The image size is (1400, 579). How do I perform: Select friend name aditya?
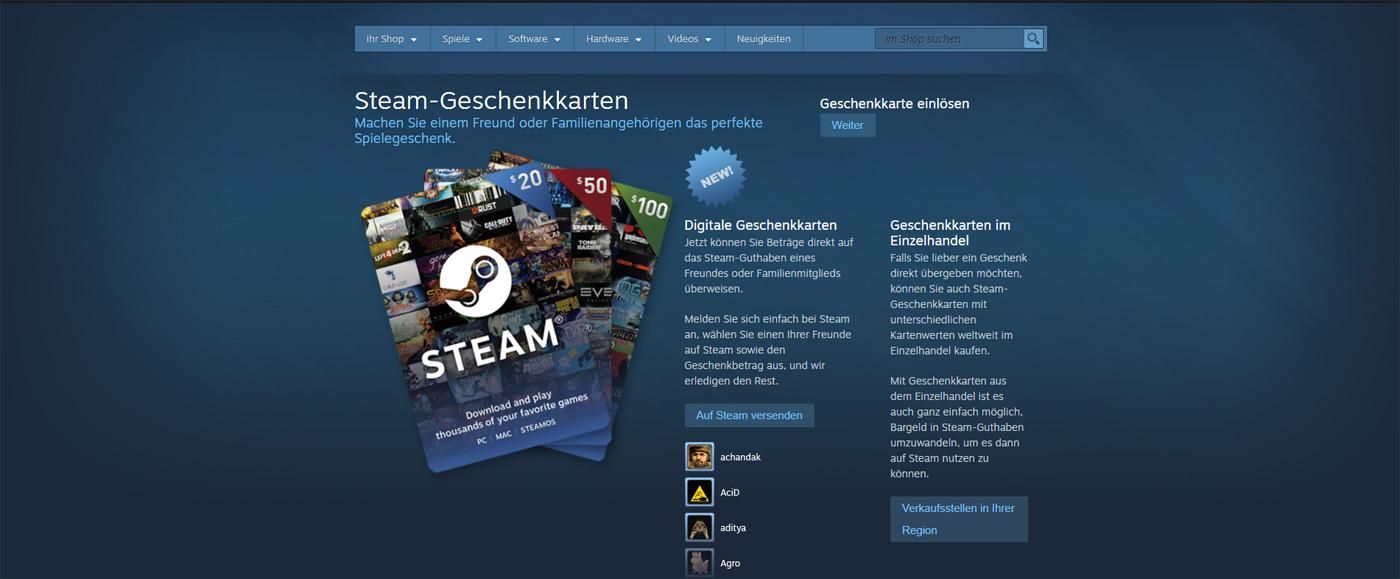pos(733,527)
